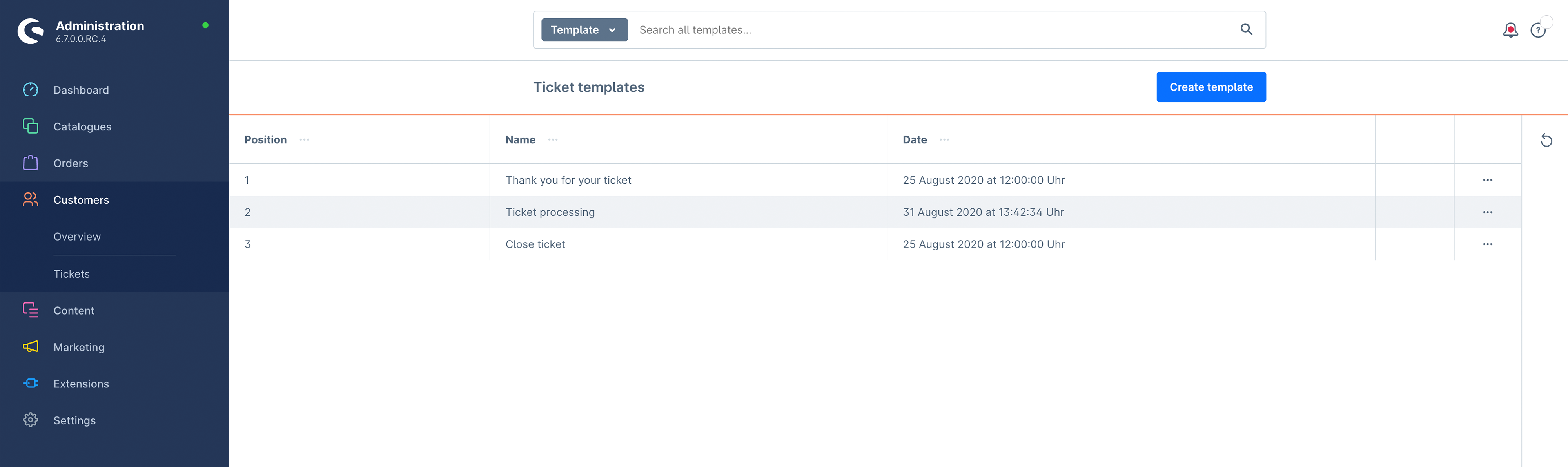The height and width of the screenshot is (467, 1568).
Task: Select Tickets in the Customers submenu
Action: 72,274
